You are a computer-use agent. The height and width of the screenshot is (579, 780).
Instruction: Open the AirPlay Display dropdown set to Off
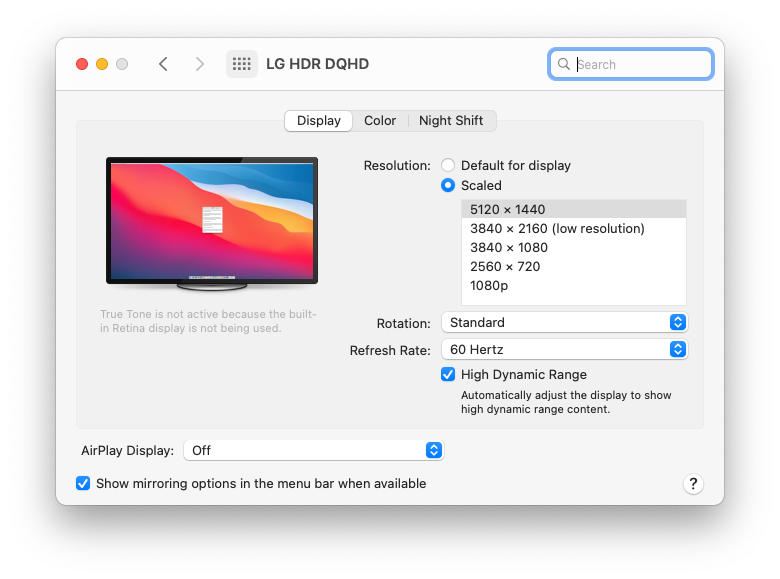313,450
